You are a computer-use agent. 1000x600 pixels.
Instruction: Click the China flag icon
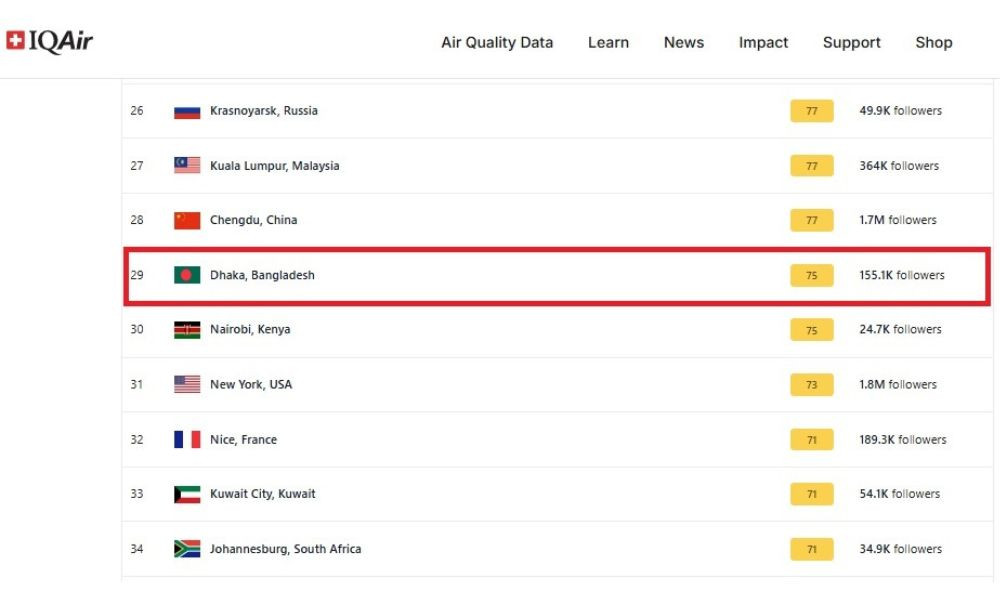click(x=187, y=220)
